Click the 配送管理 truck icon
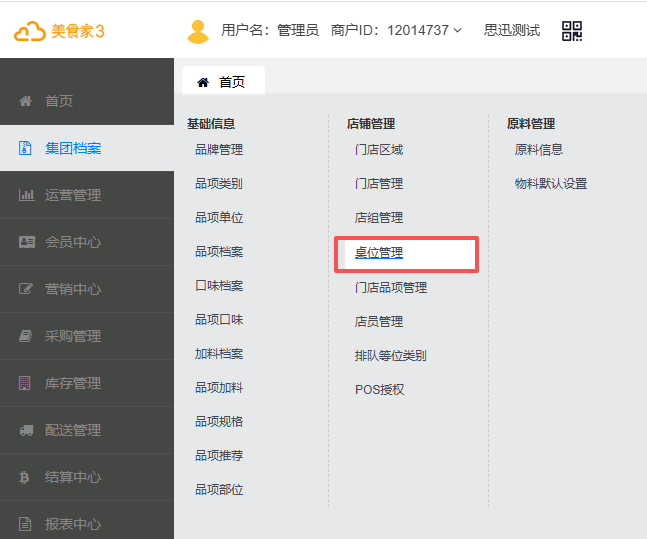 [26, 430]
